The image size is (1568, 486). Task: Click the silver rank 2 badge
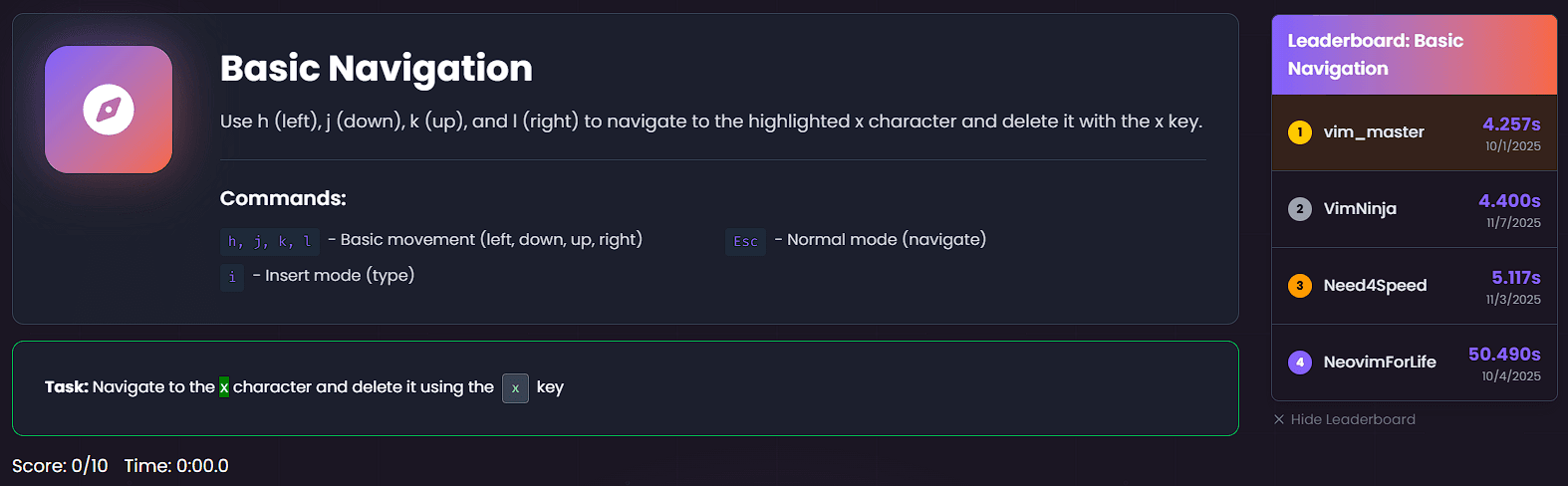[x=1299, y=209]
